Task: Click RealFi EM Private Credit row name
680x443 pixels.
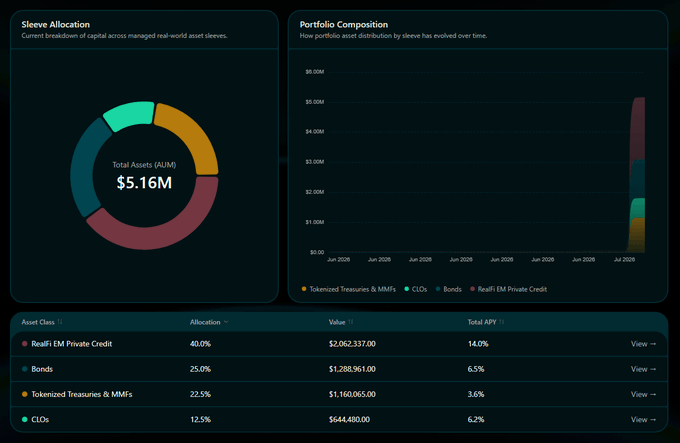Action: click(72, 344)
